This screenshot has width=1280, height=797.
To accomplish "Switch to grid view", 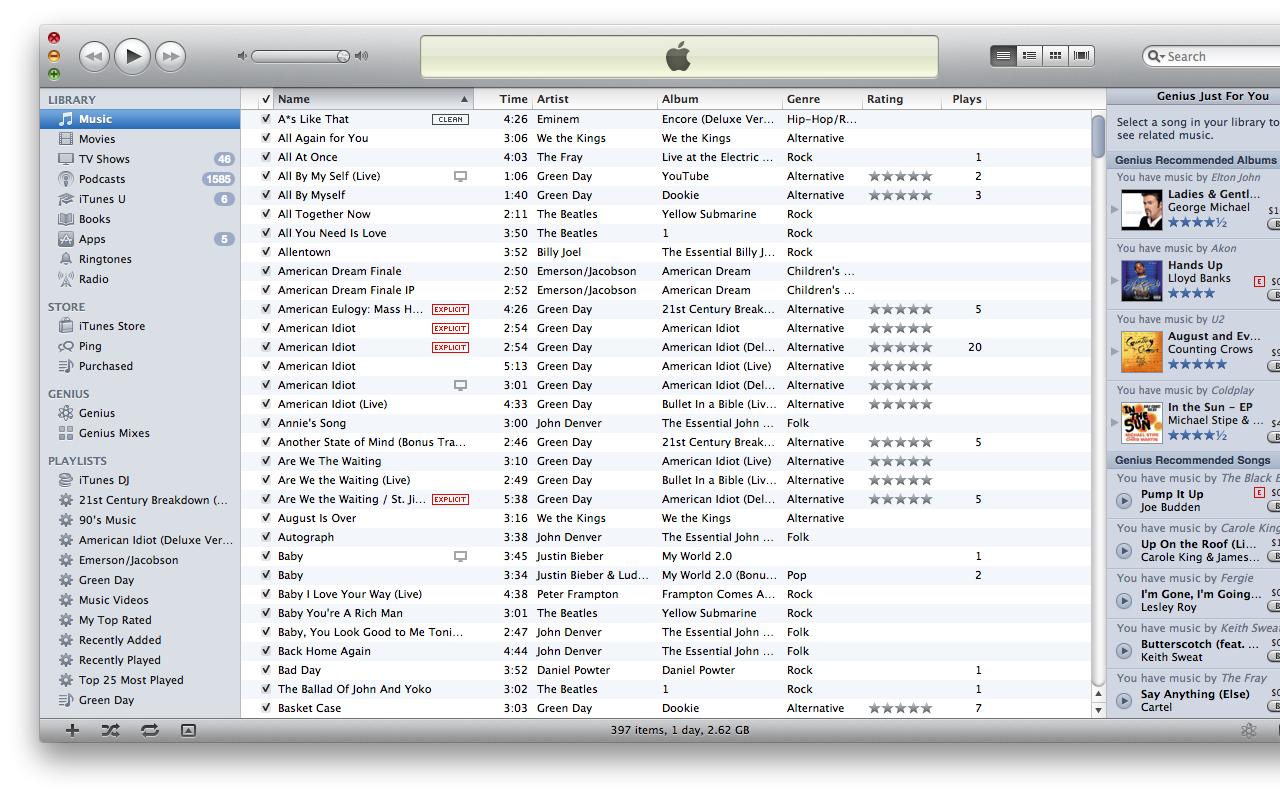I will tap(1055, 56).
